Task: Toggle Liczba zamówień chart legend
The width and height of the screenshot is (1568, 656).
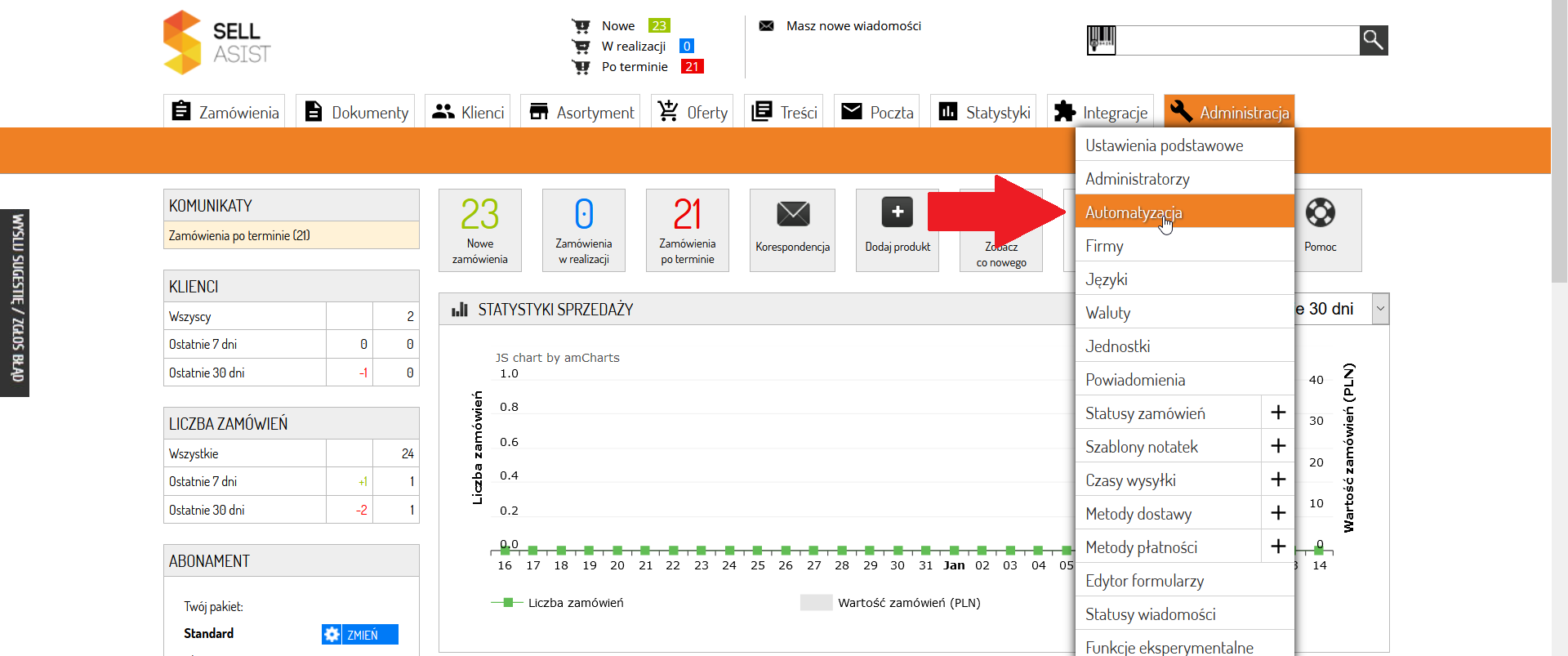Action: [558, 603]
